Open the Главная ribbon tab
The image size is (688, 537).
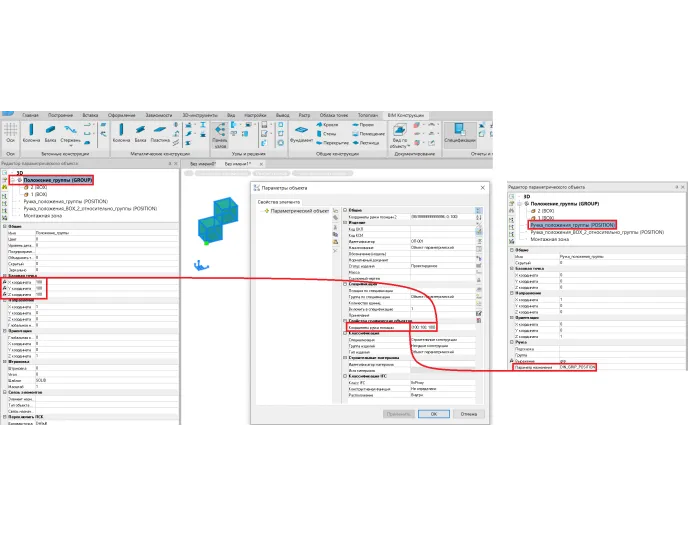[30, 115]
